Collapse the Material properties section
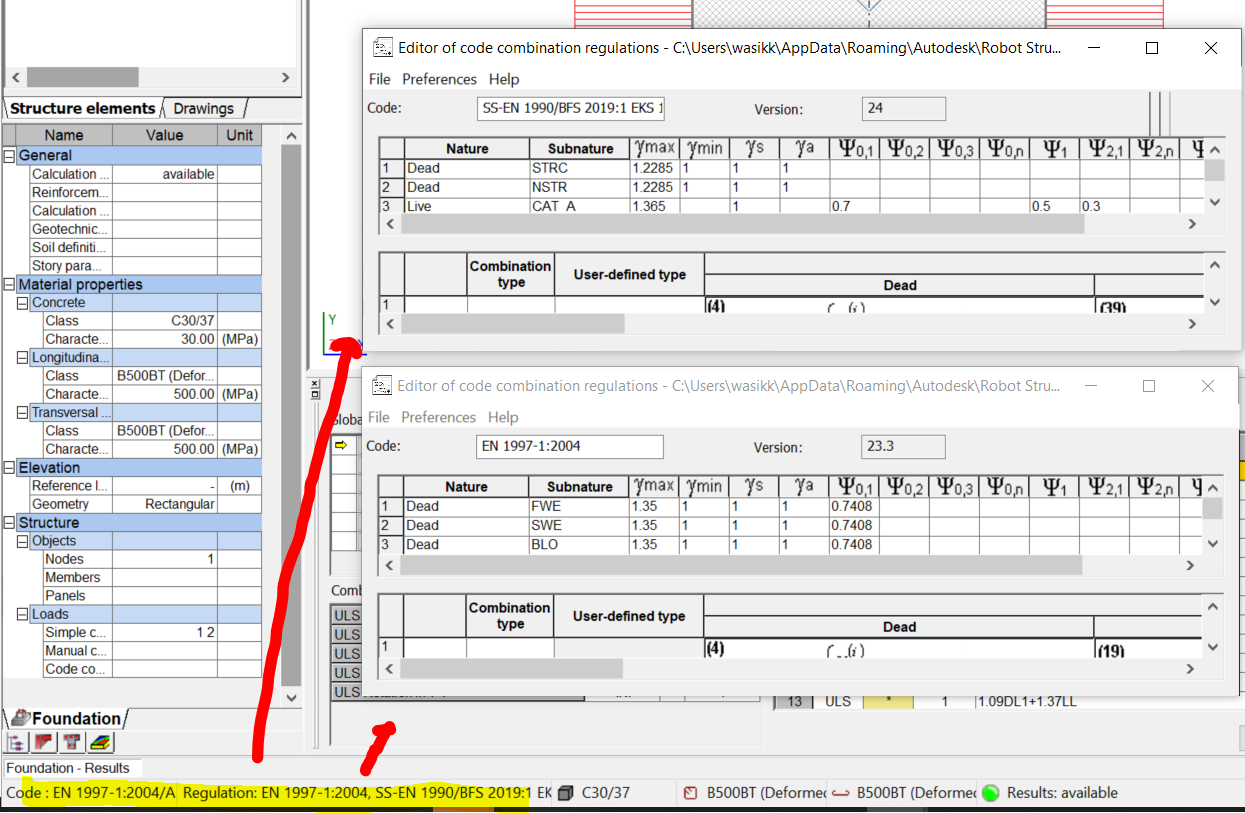 pyautogui.click(x=9, y=283)
